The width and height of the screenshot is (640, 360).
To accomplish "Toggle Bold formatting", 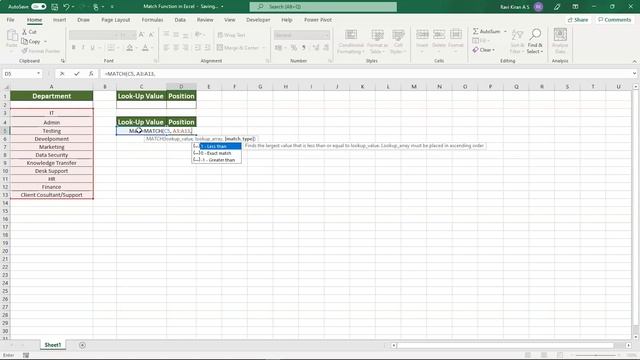I will [x=73, y=48].
